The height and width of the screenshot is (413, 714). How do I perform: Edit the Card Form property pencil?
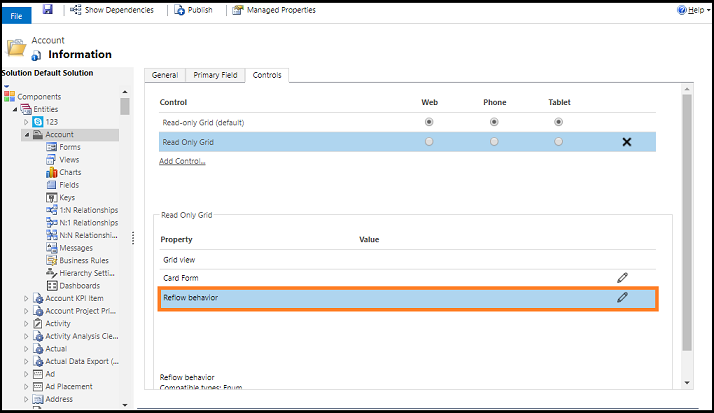point(622,276)
